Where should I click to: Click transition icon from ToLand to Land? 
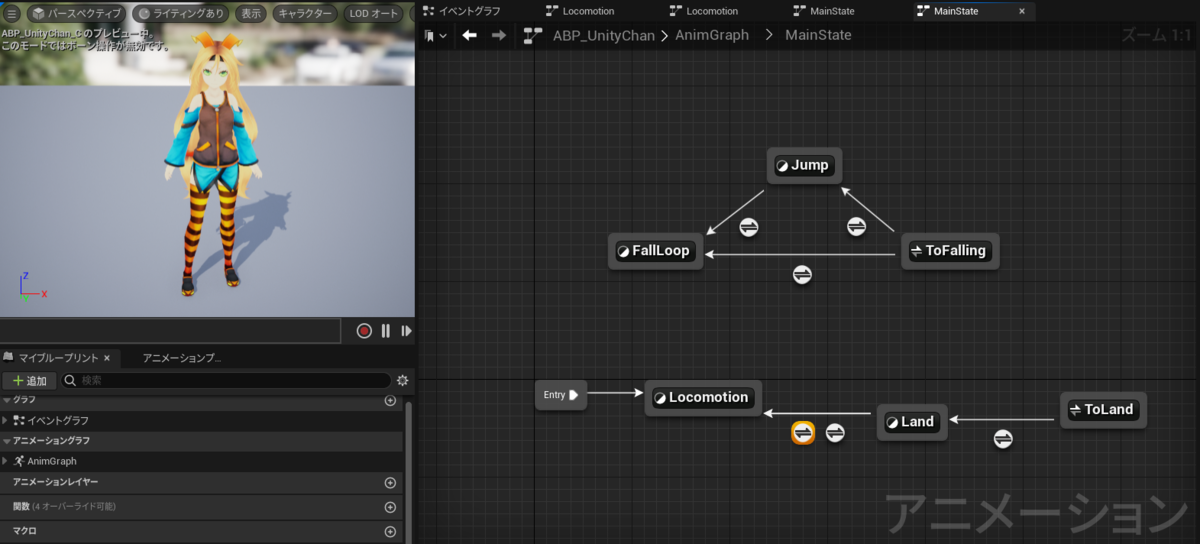point(1003,439)
